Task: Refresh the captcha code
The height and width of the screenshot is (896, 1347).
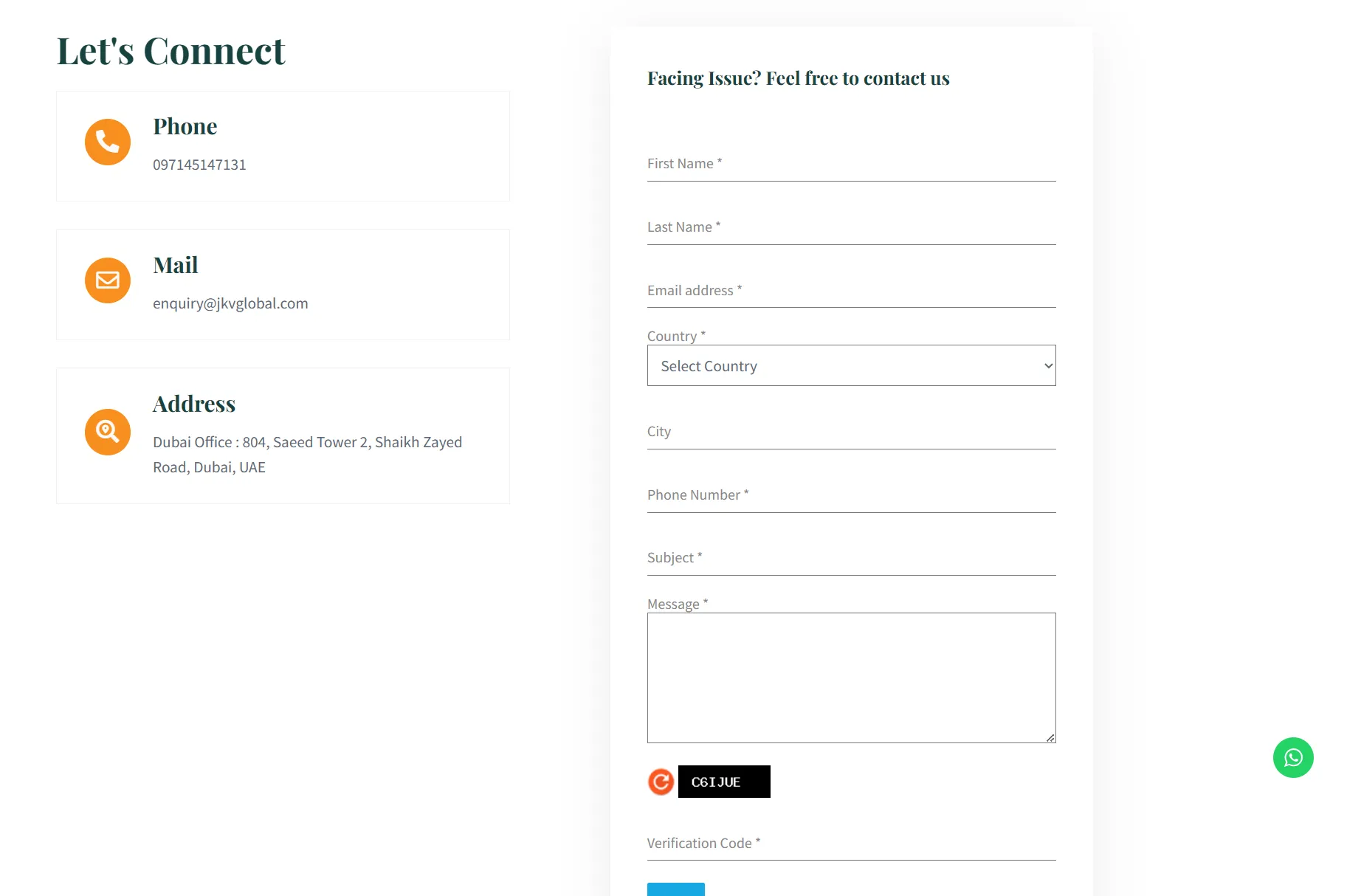Action: 661,782
